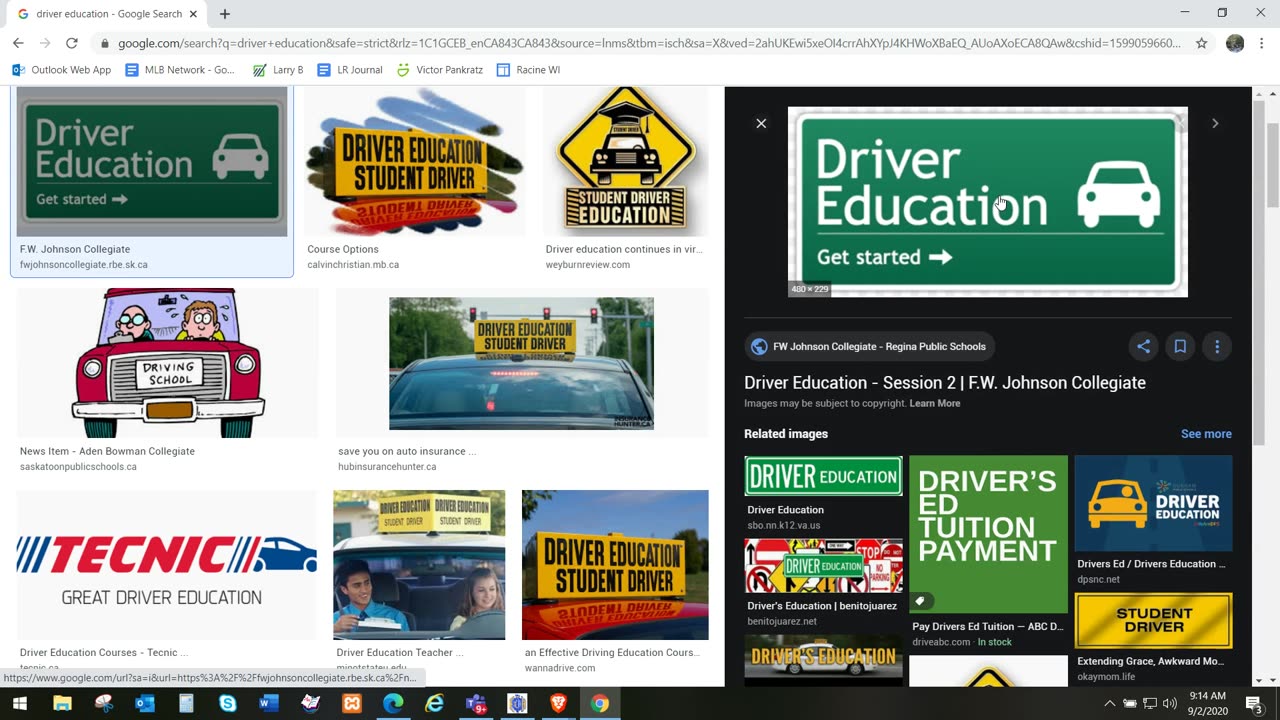The image size is (1280, 720).
Task: Open Driver Education - Session 2 title link
Action: click(x=945, y=383)
